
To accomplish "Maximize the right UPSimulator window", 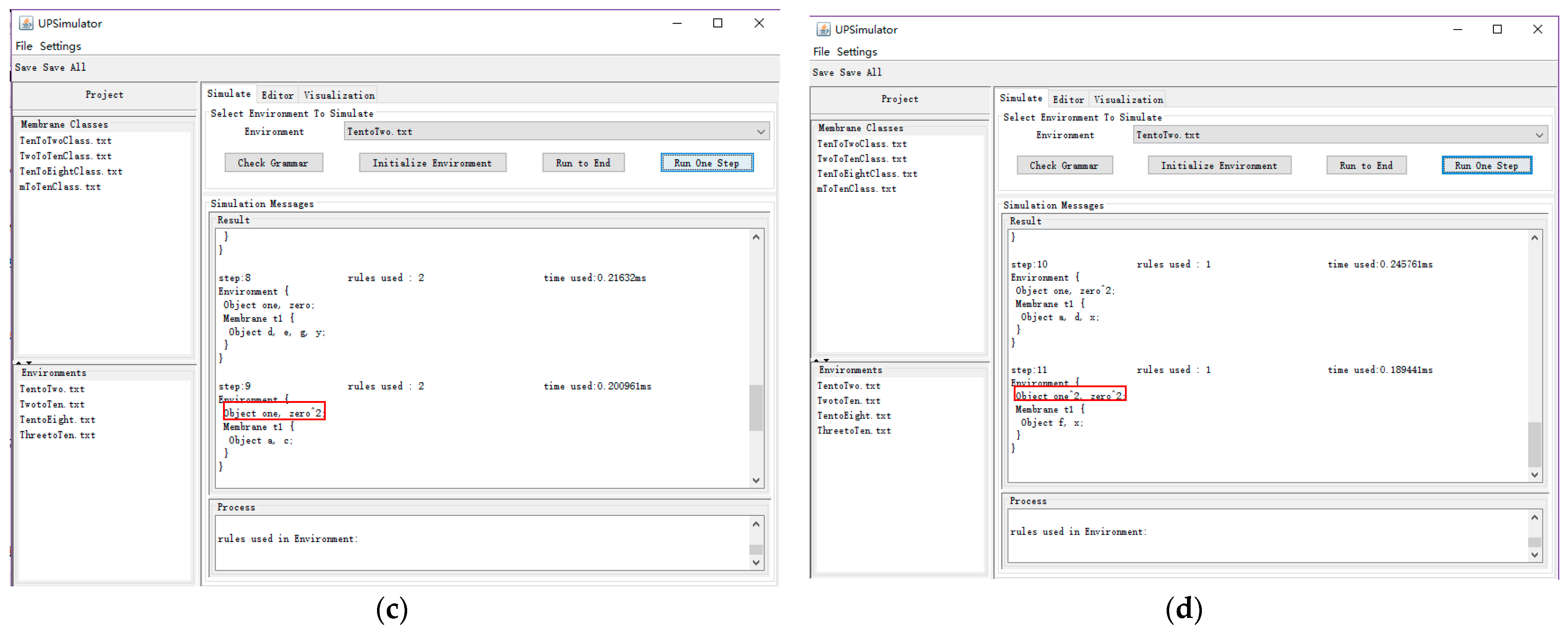I will click(x=1497, y=29).
